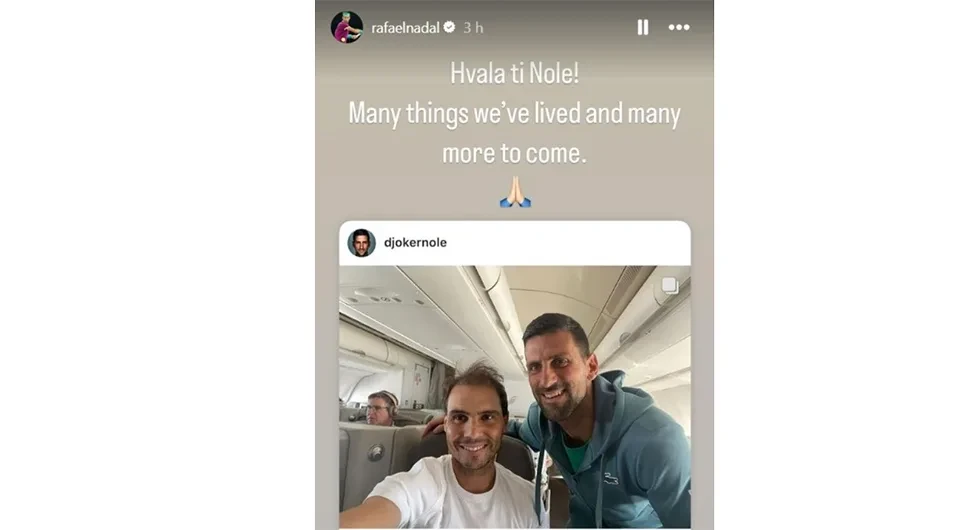The height and width of the screenshot is (530, 970).
Task: Click the background passenger wearing headphones
Action: pos(380,408)
